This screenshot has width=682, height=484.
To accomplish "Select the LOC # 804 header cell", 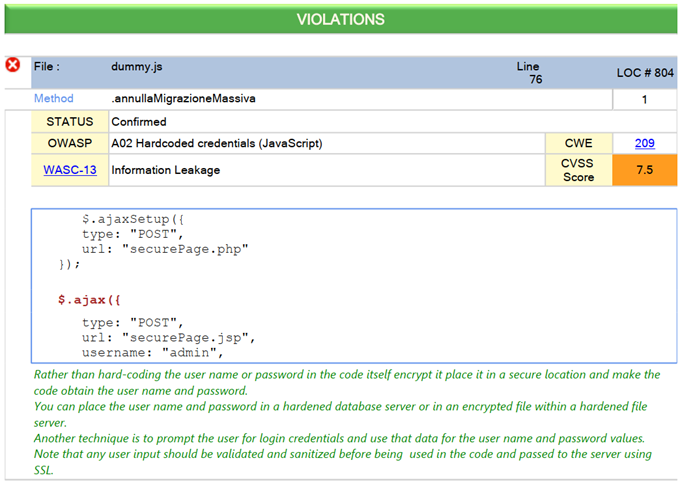I will coord(645,73).
